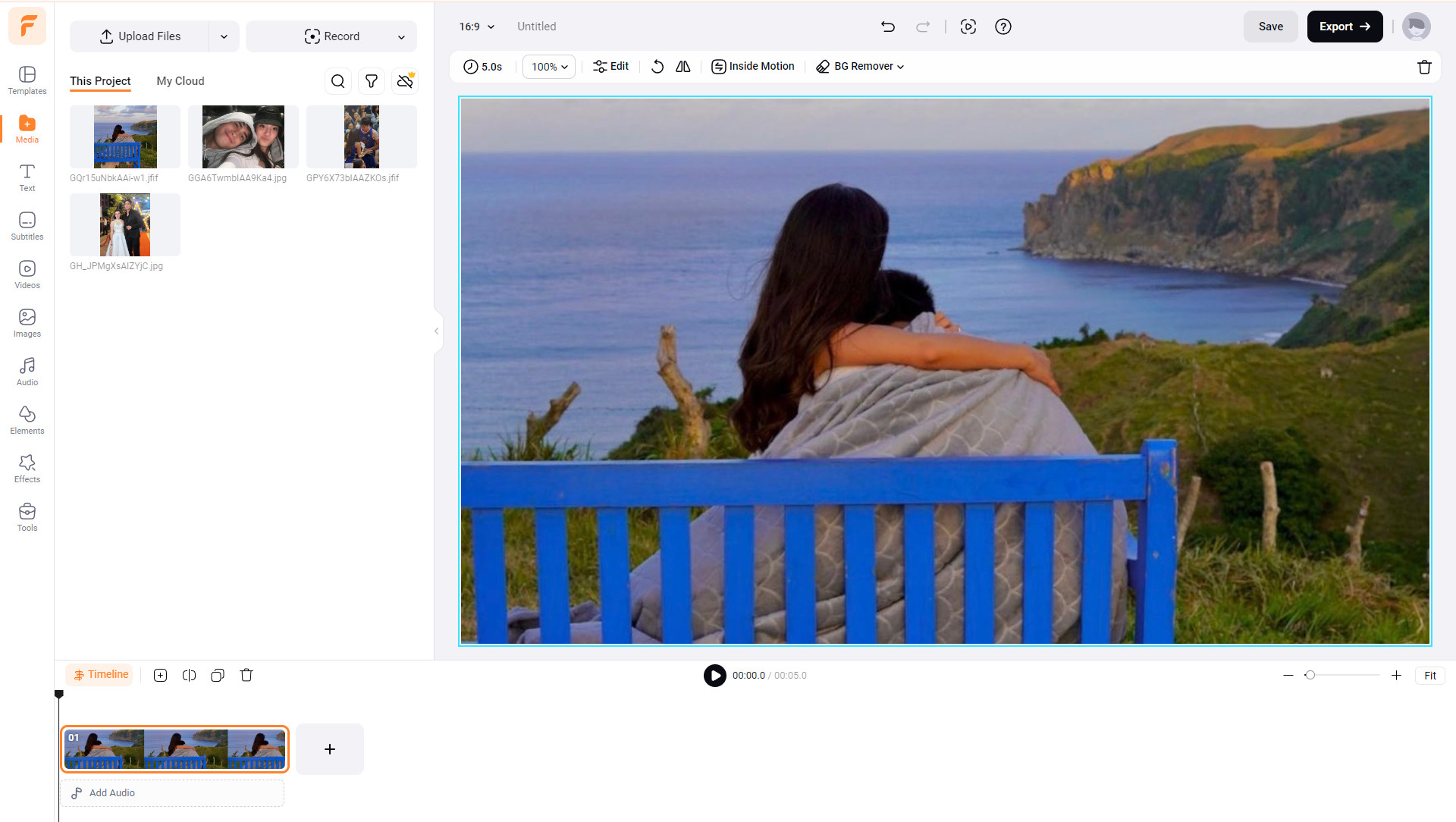Click the Export button
The width and height of the screenshot is (1456, 822).
1345,27
